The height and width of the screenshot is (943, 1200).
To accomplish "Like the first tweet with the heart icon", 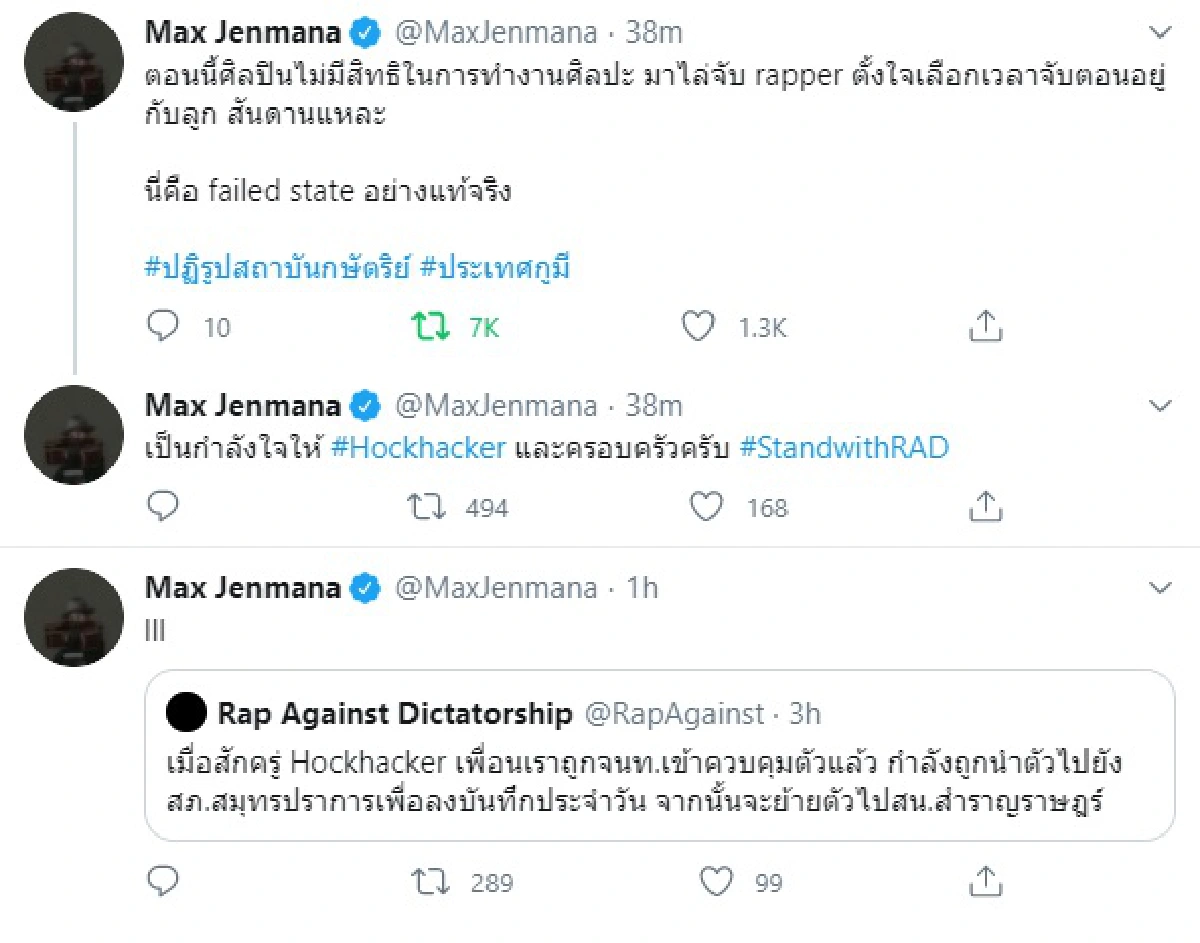I will [701, 325].
